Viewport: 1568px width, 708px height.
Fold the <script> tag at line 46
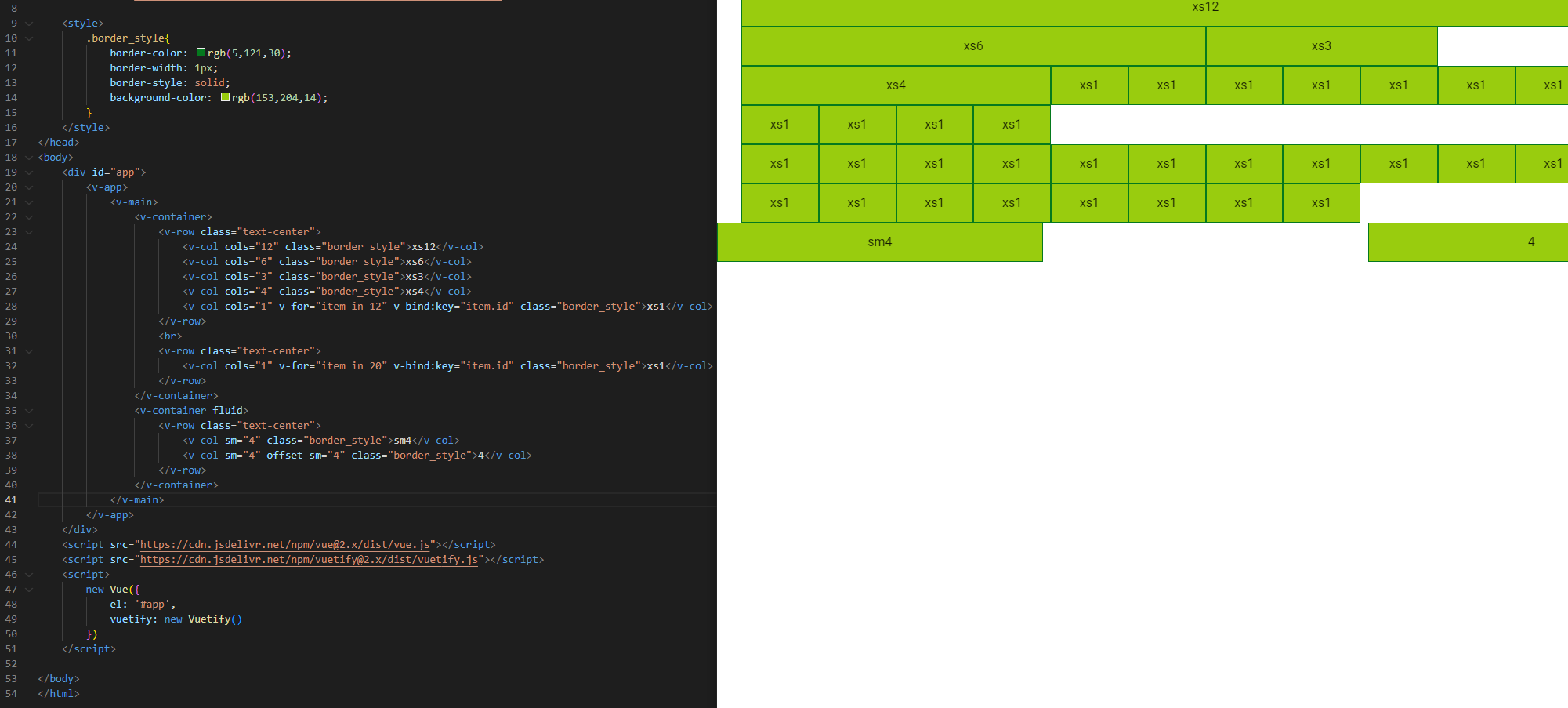(29, 575)
